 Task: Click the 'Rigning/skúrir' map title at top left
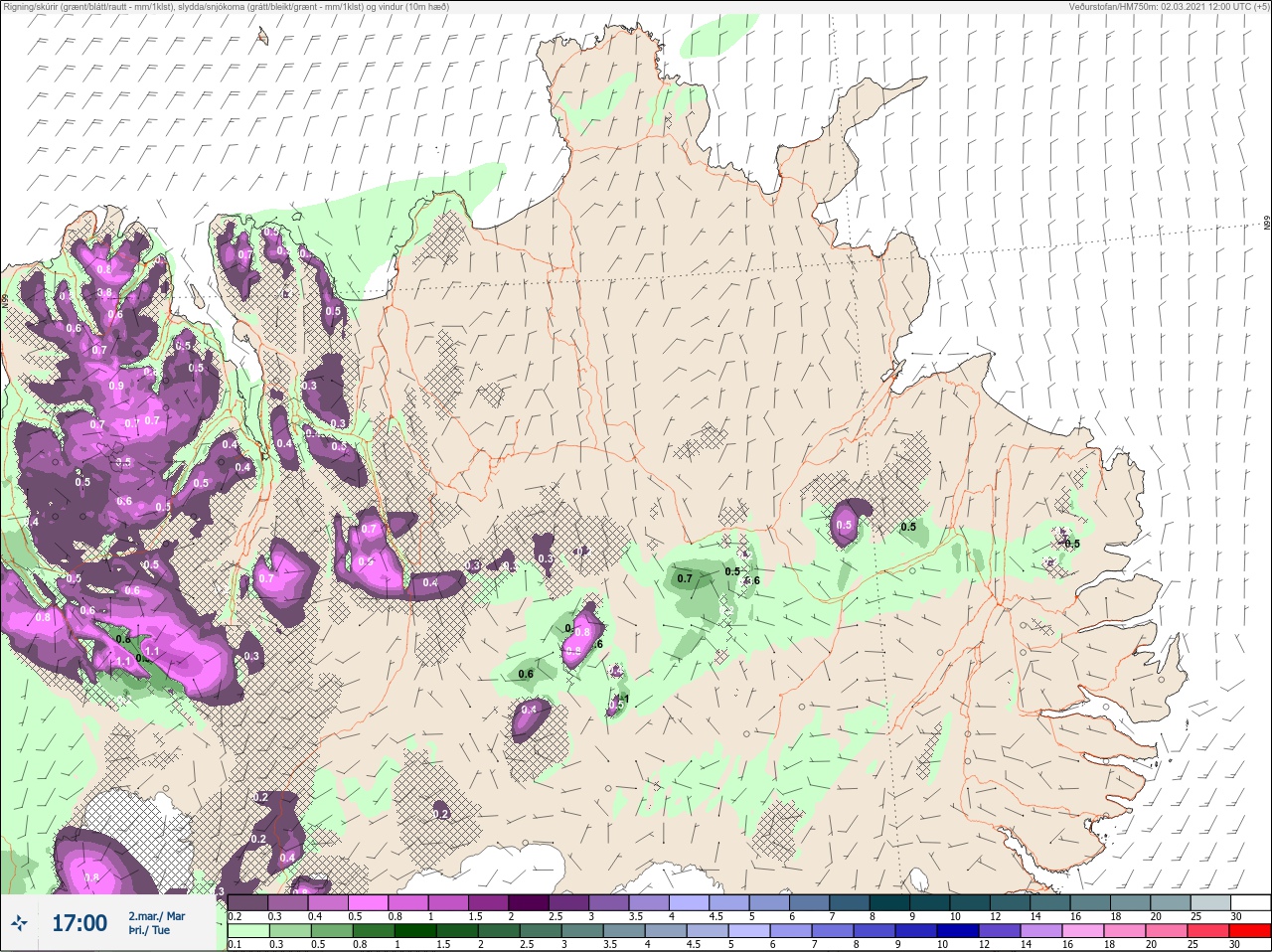(227, 7)
